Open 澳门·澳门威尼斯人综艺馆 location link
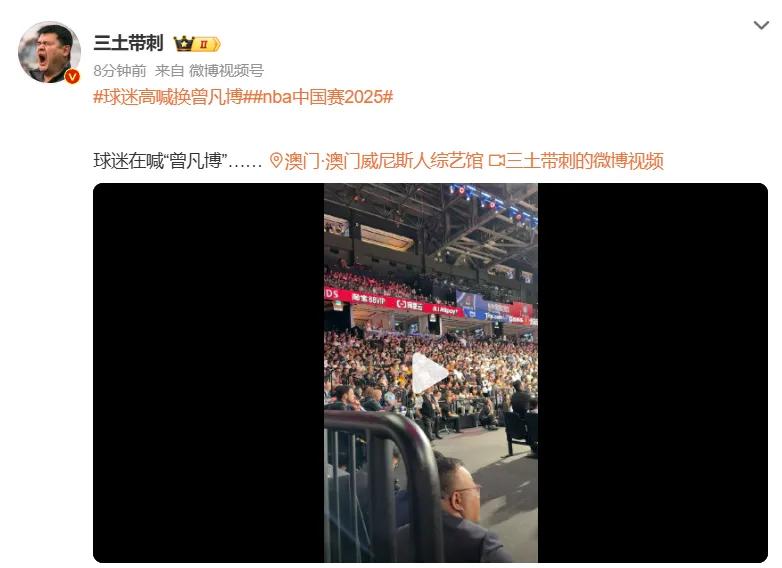The width and height of the screenshot is (782, 568). tap(384, 161)
